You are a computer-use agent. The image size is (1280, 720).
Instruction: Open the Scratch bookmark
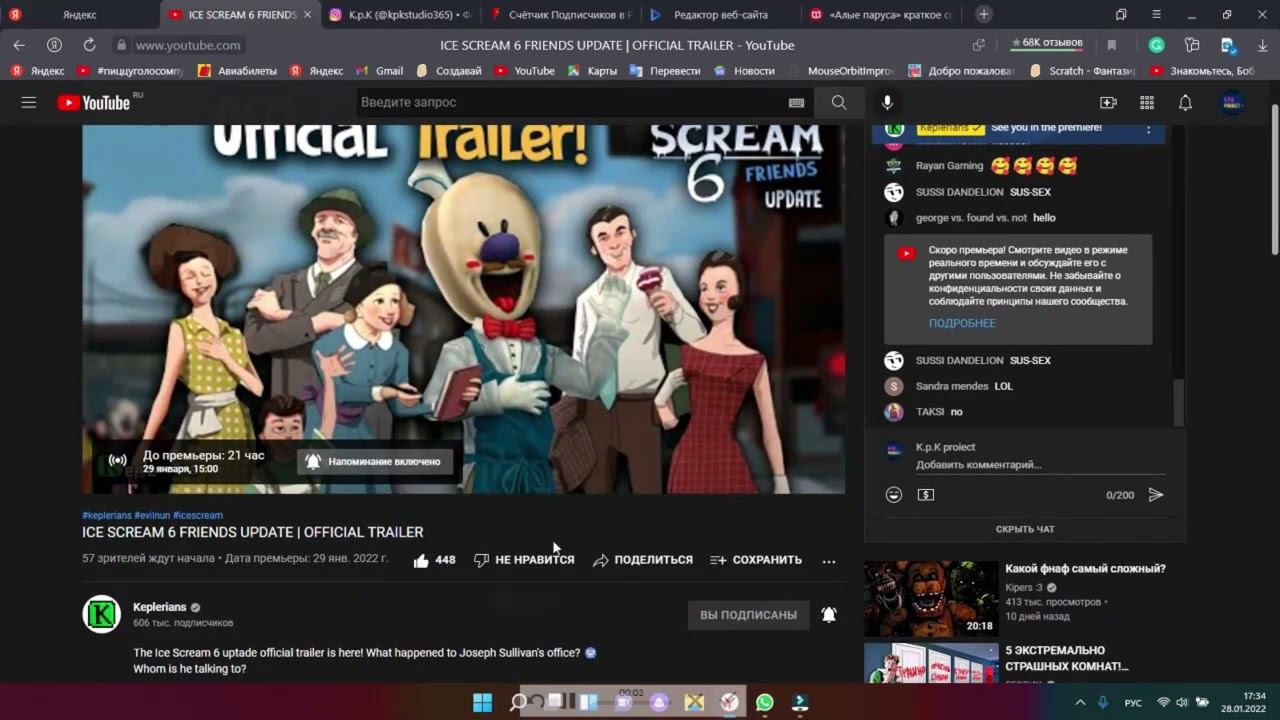[1083, 71]
